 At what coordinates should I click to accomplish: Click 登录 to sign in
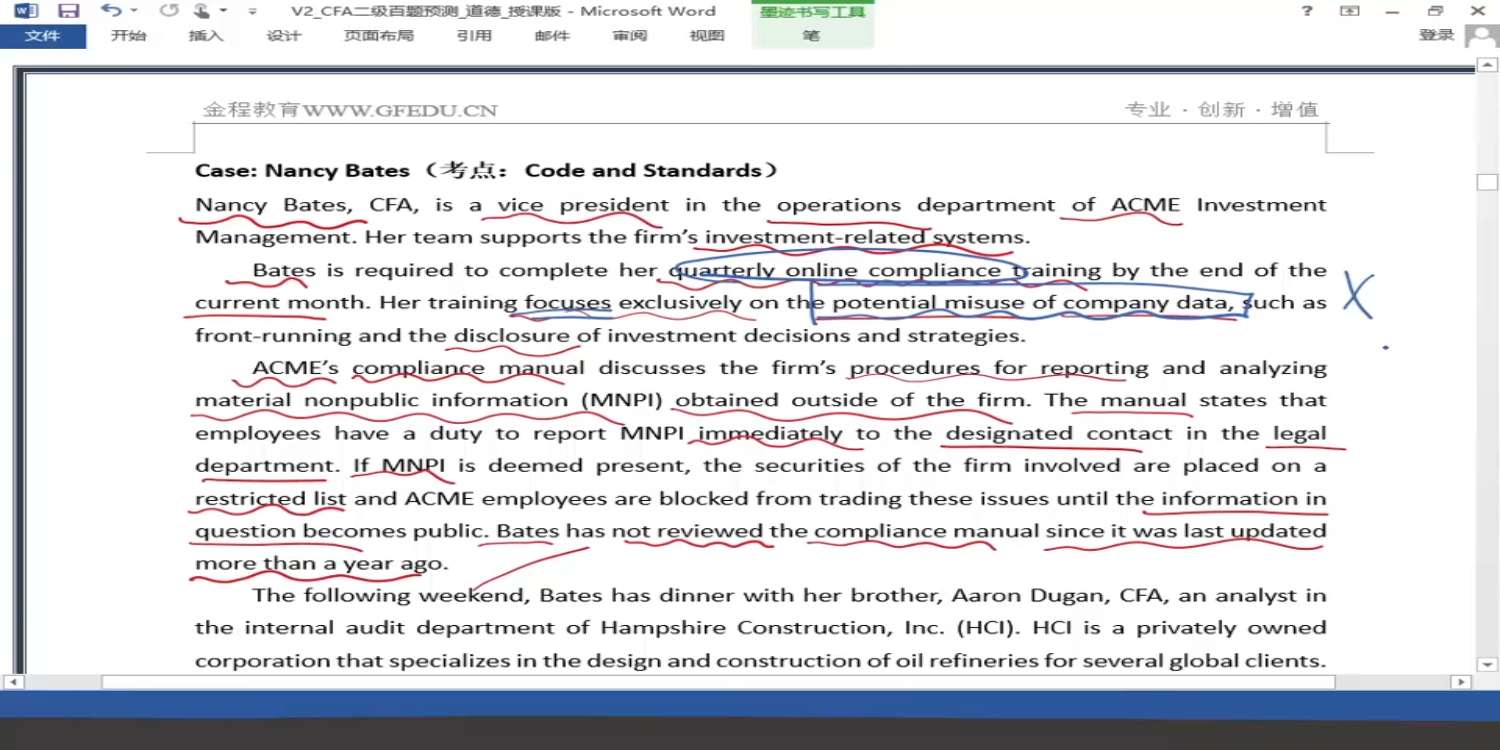click(1437, 35)
